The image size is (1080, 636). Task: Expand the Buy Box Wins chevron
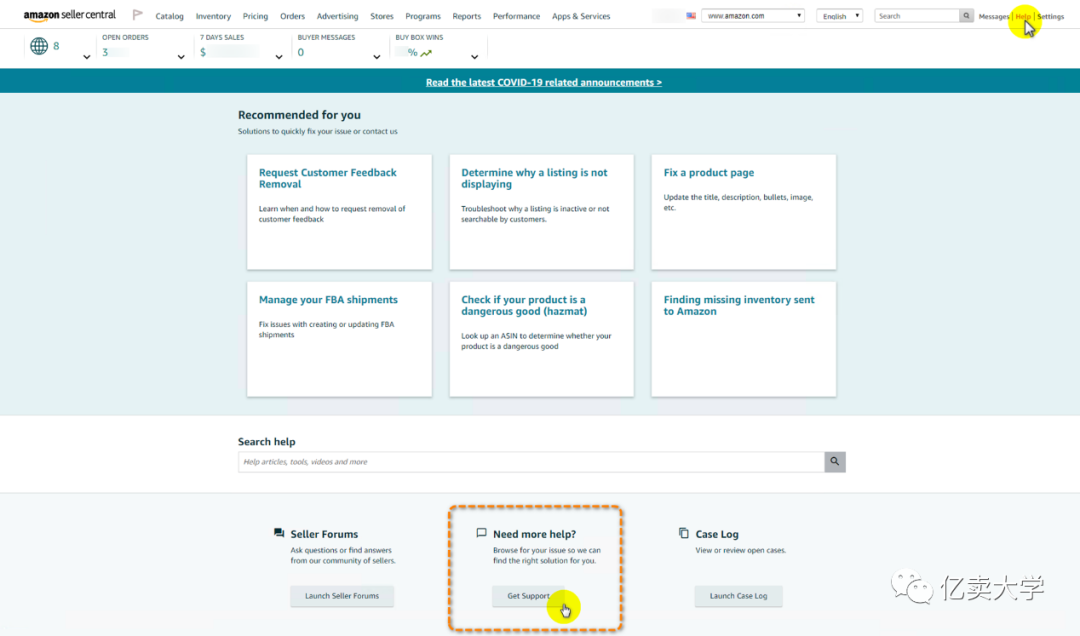pos(475,57)
